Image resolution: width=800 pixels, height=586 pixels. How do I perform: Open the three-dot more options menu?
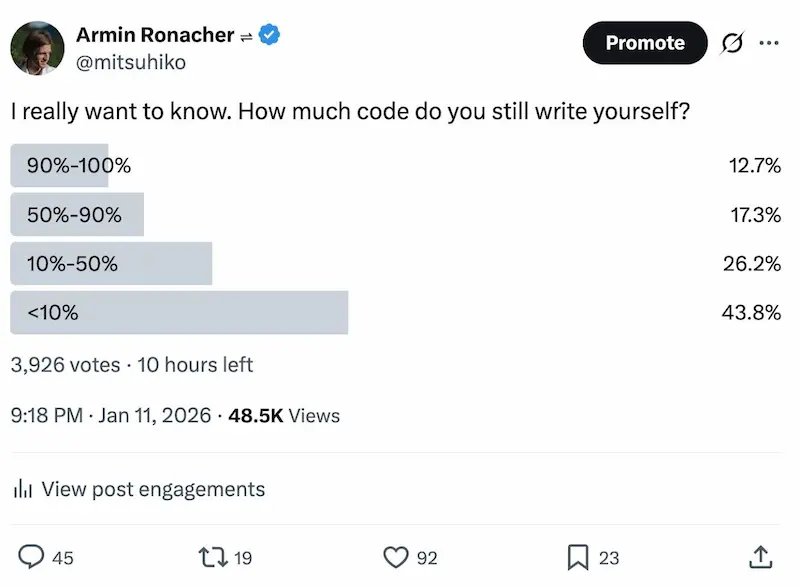tap(768, 43)
